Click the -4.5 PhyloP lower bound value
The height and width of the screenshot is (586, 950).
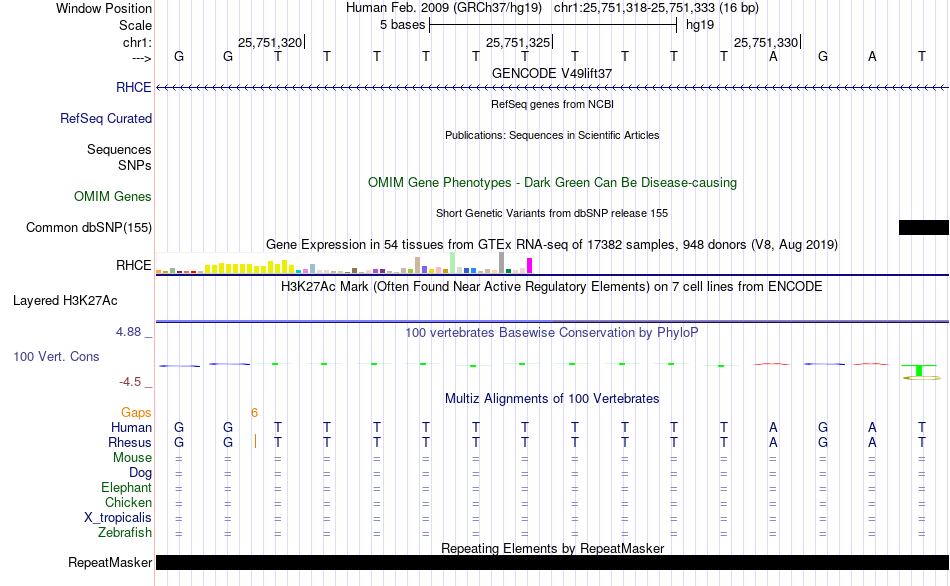coord(130,382)
